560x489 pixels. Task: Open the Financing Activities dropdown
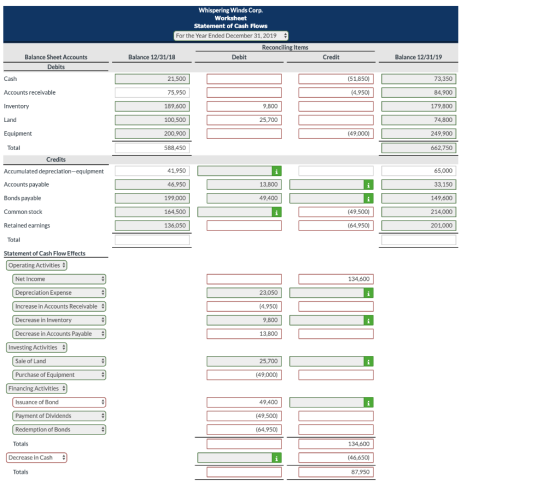[36, 388]
